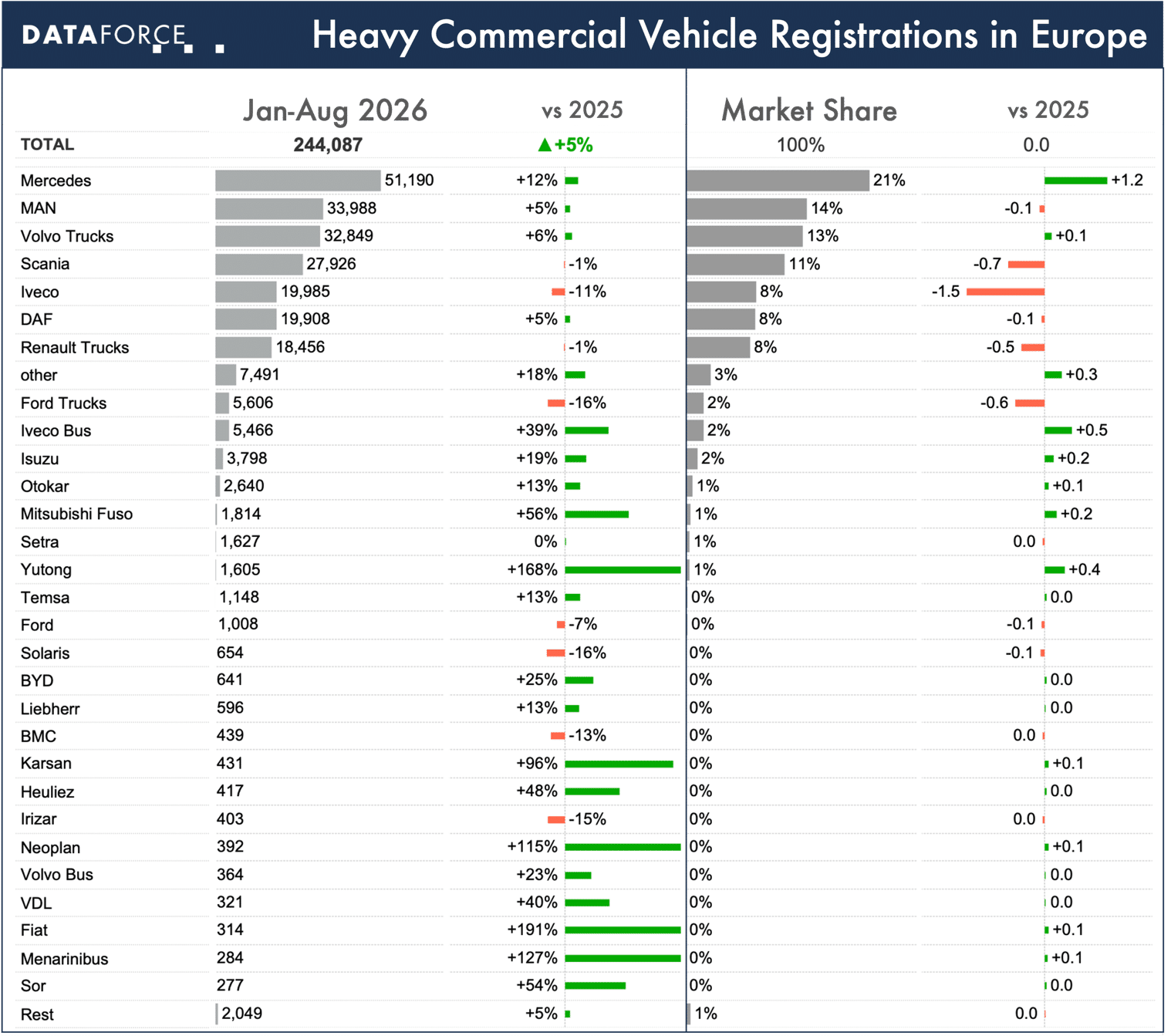Click Ford Trucks share change -0.6
Screen dimensions: 1171x1036
pos(994,403)
